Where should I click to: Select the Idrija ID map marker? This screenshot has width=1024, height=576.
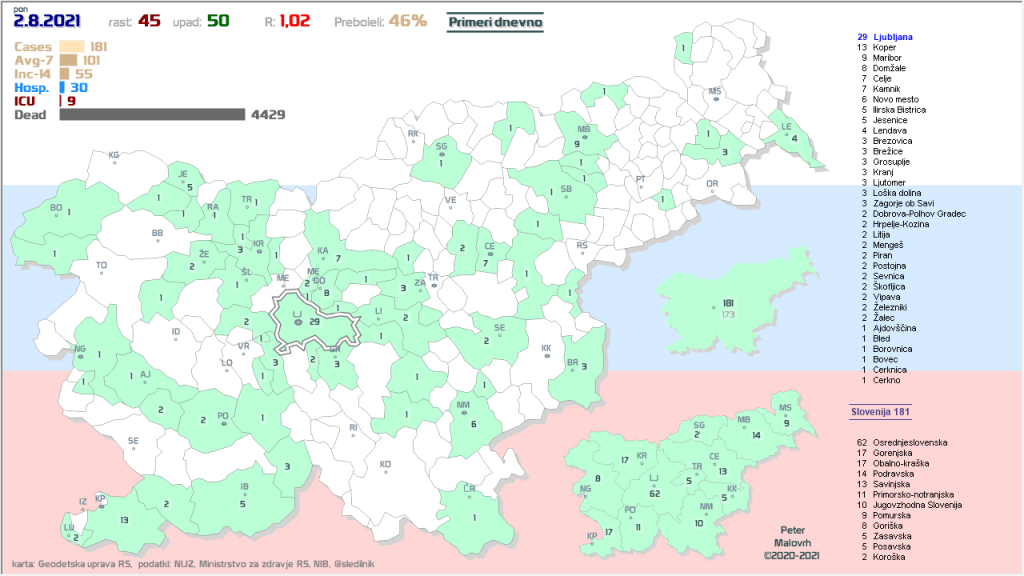176,335
